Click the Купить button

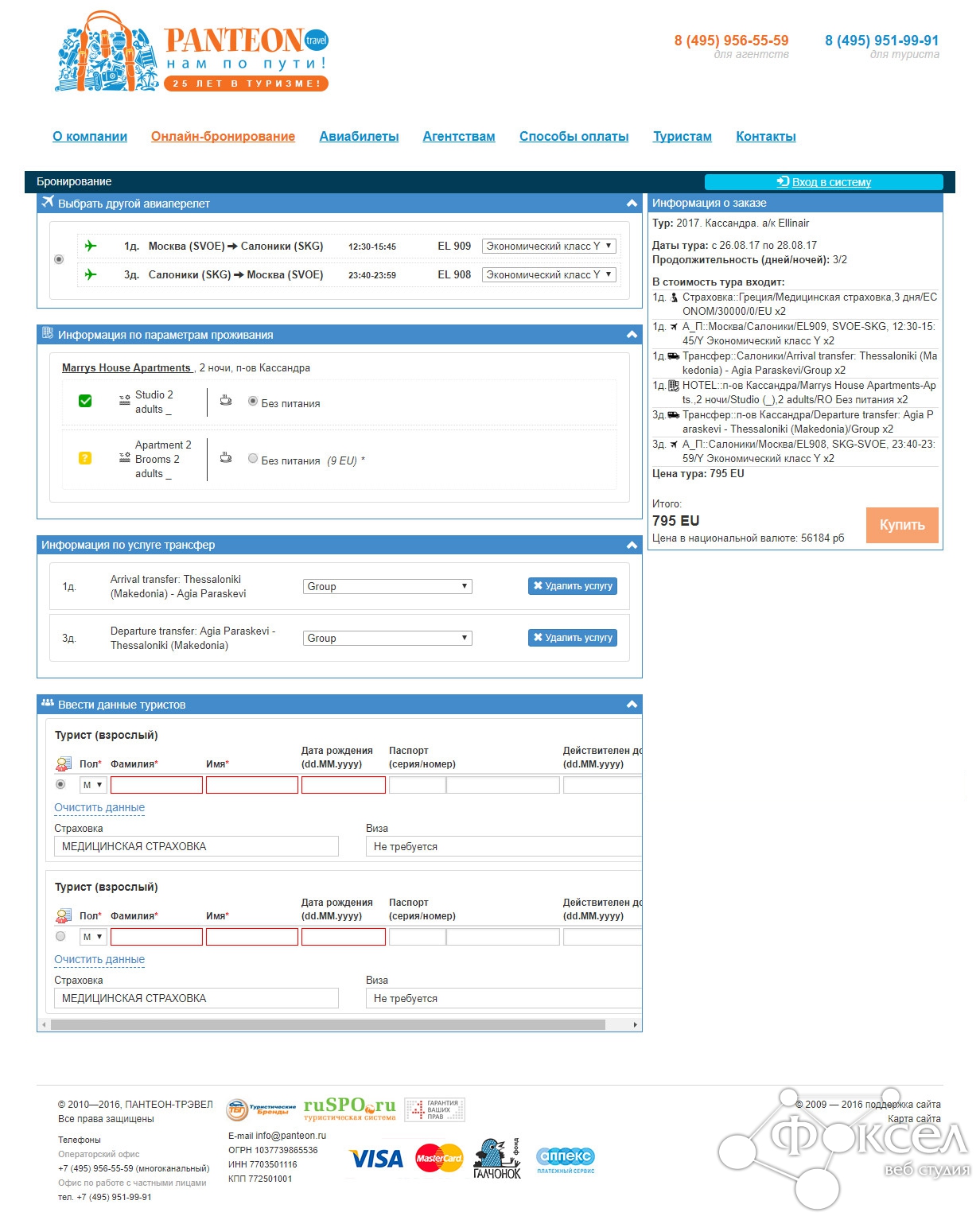[x=902, y=525]
